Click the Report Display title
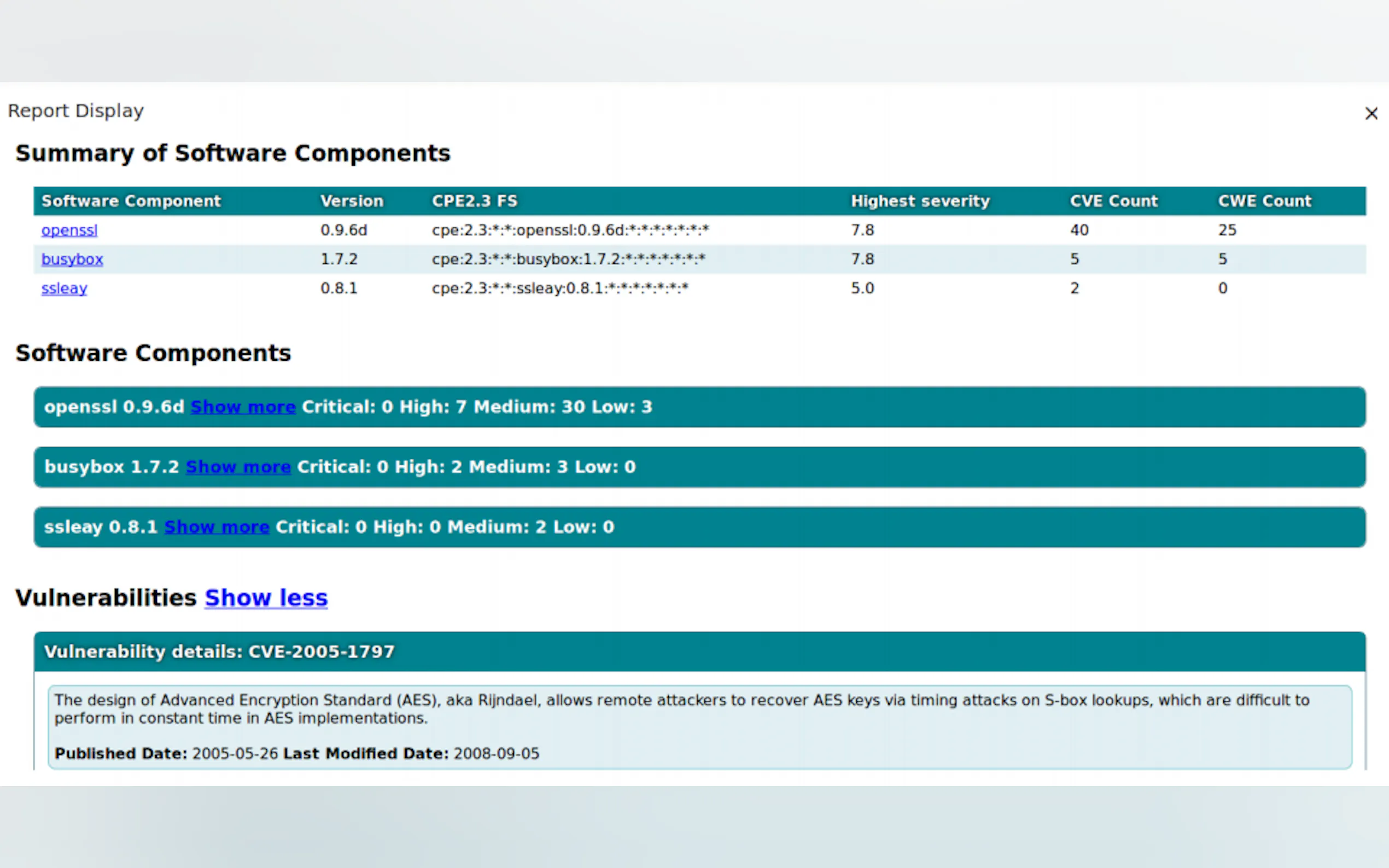Viewport: 1389px width, 868px height. [x=76, y=111]
